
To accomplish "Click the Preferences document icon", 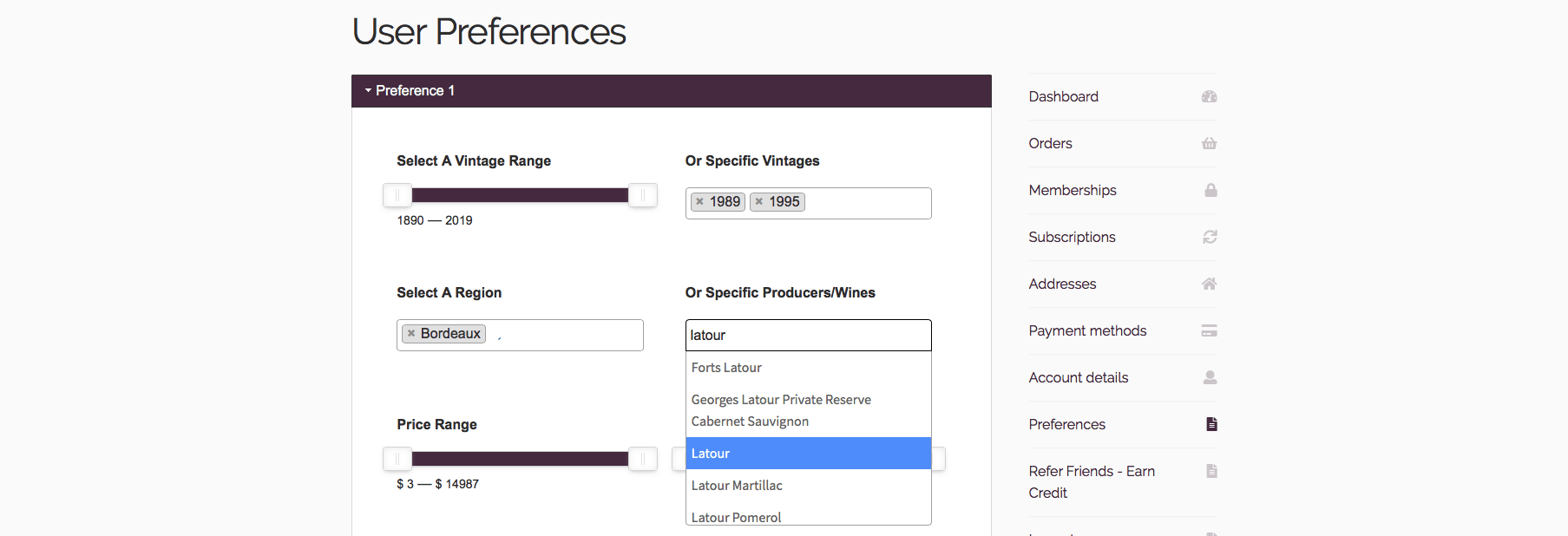I will pyautogui.click(x=1211, y=424).
